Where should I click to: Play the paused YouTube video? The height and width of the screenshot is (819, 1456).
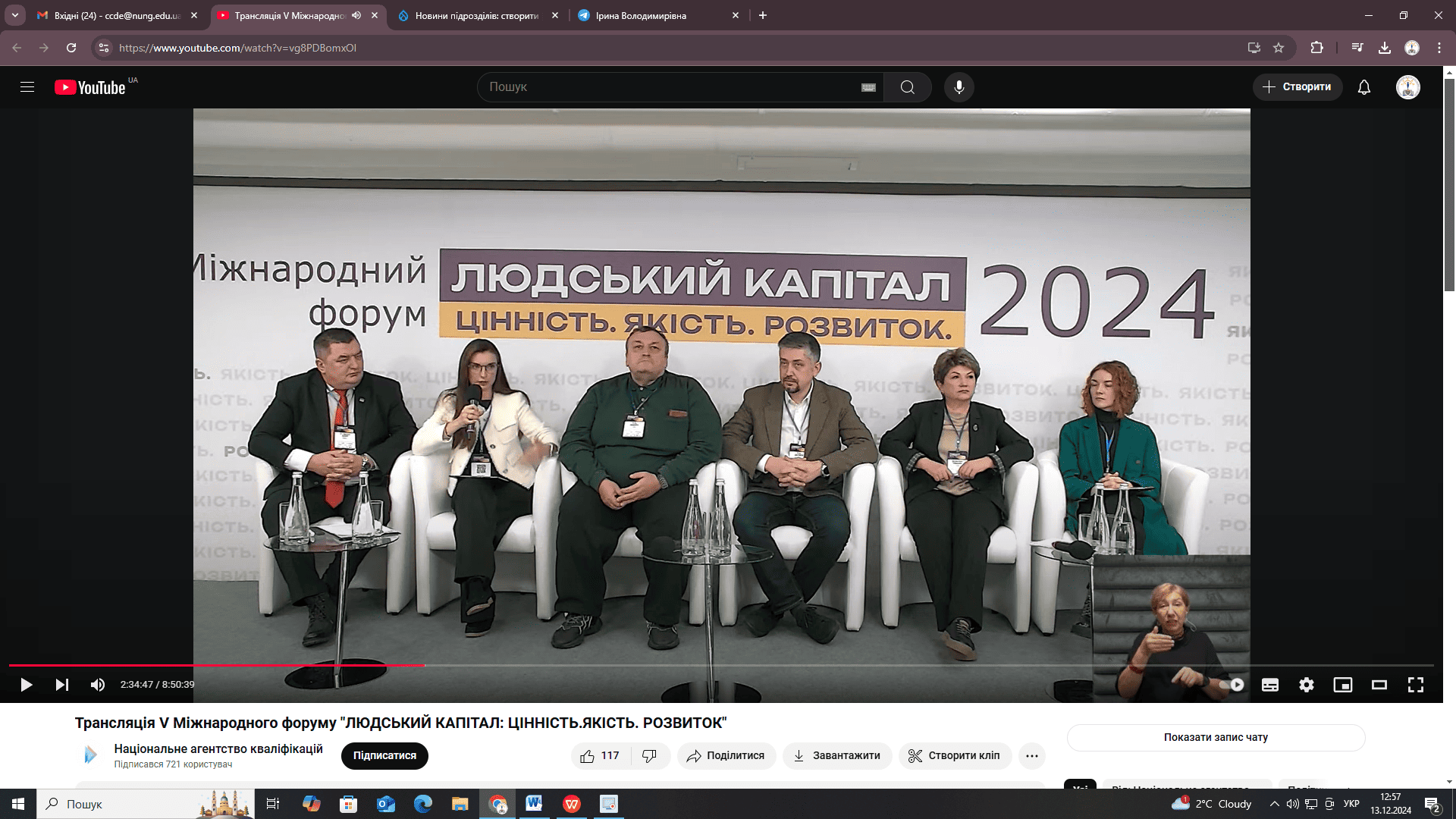tap(26, 685)
